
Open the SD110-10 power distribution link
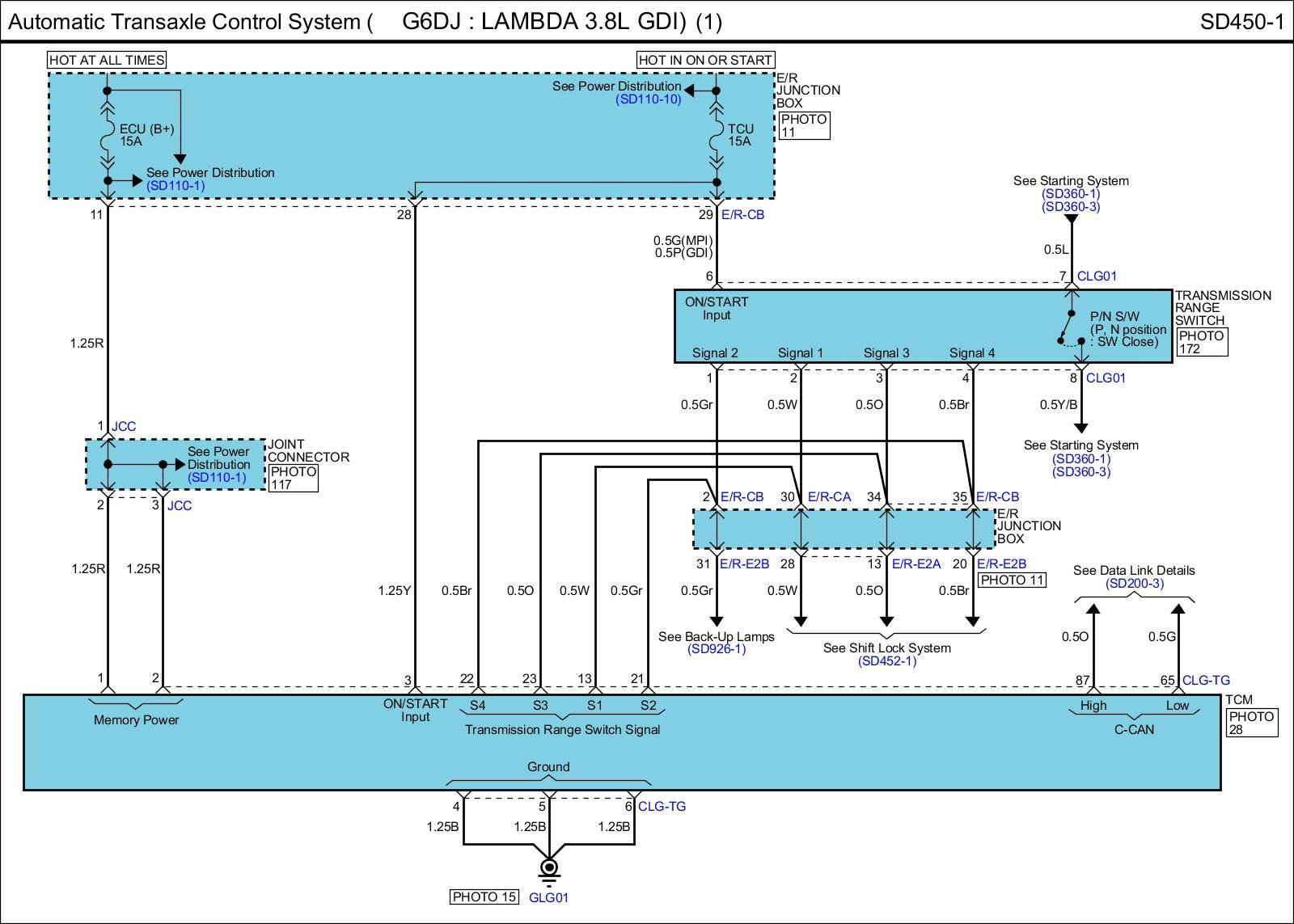tap(648, 99)
